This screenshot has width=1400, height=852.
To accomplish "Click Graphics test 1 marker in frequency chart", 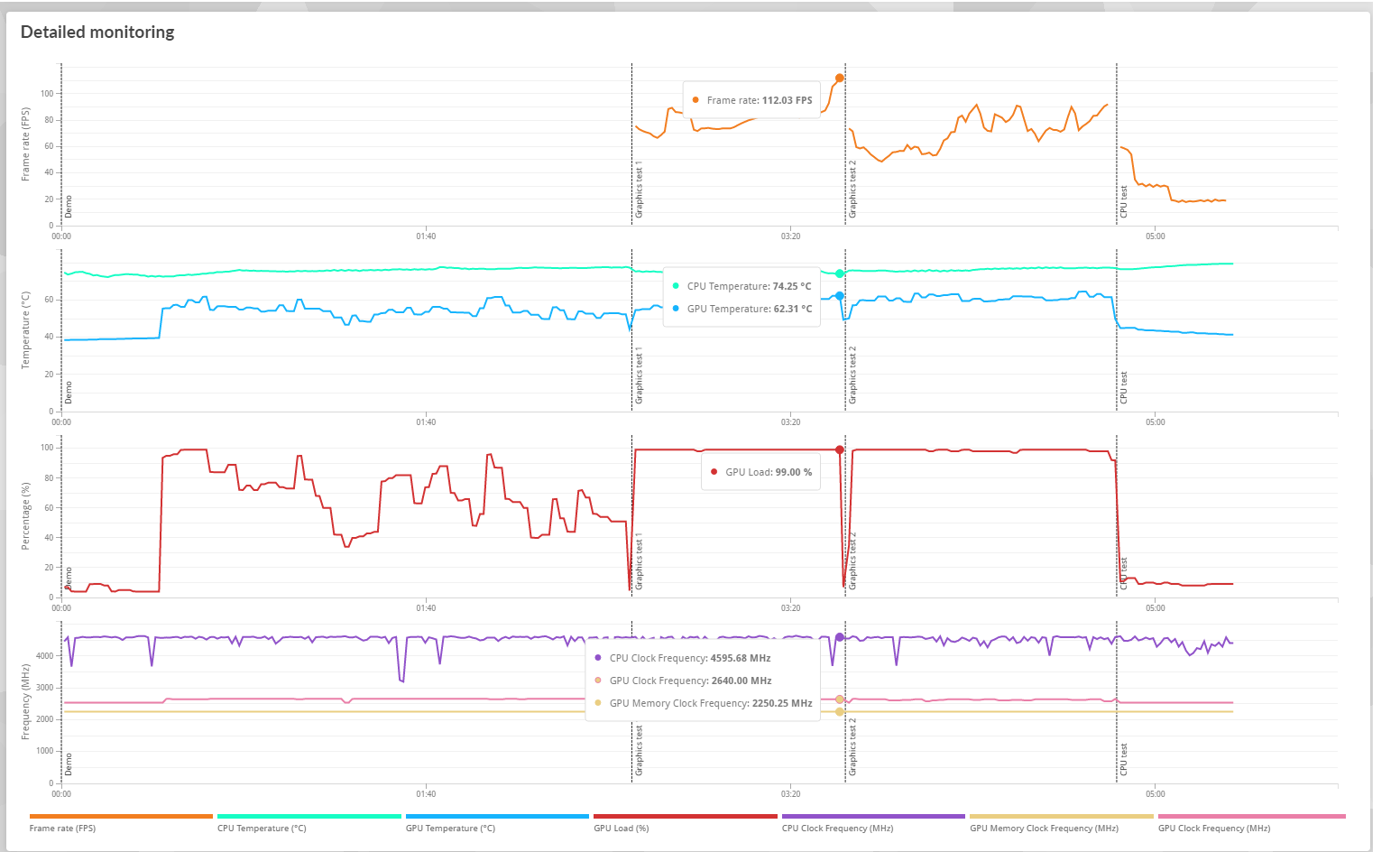I will click(639, 750).
